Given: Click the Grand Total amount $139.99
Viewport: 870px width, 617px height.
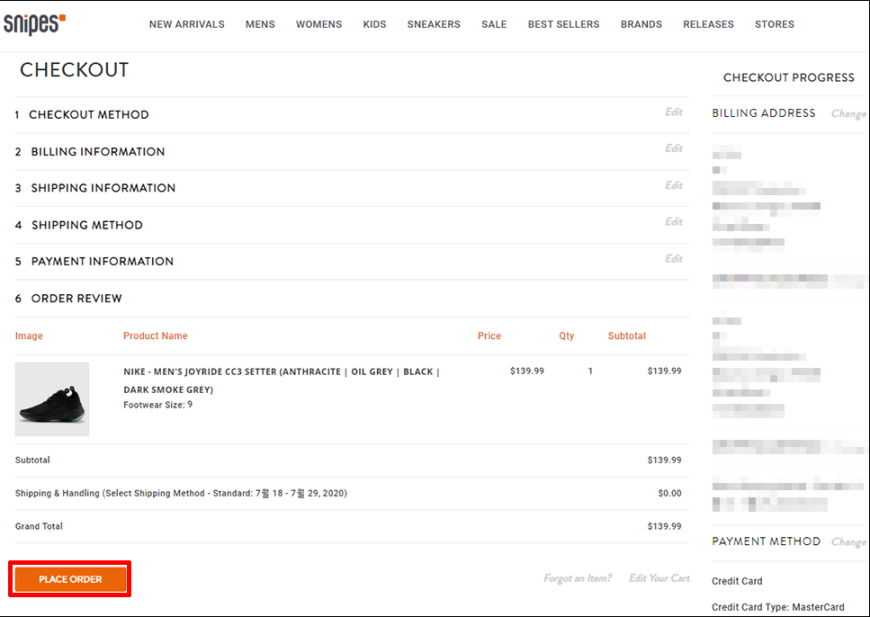Looking at the screenshot, I should tap(664, 527).
